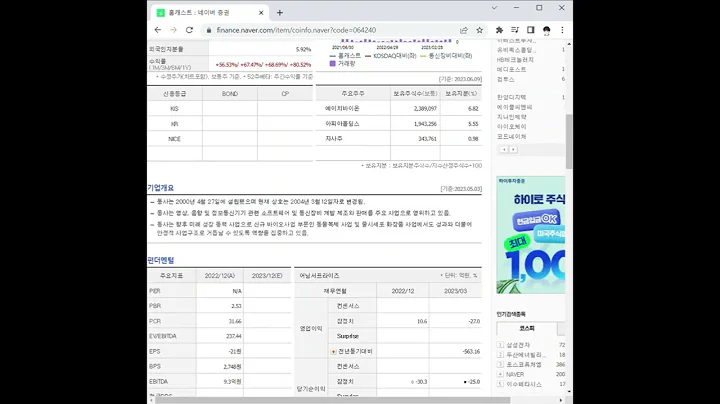Click the 에이치바이온 shareholder cell
This screenshot has width=720, height=404.
[342, 109]
